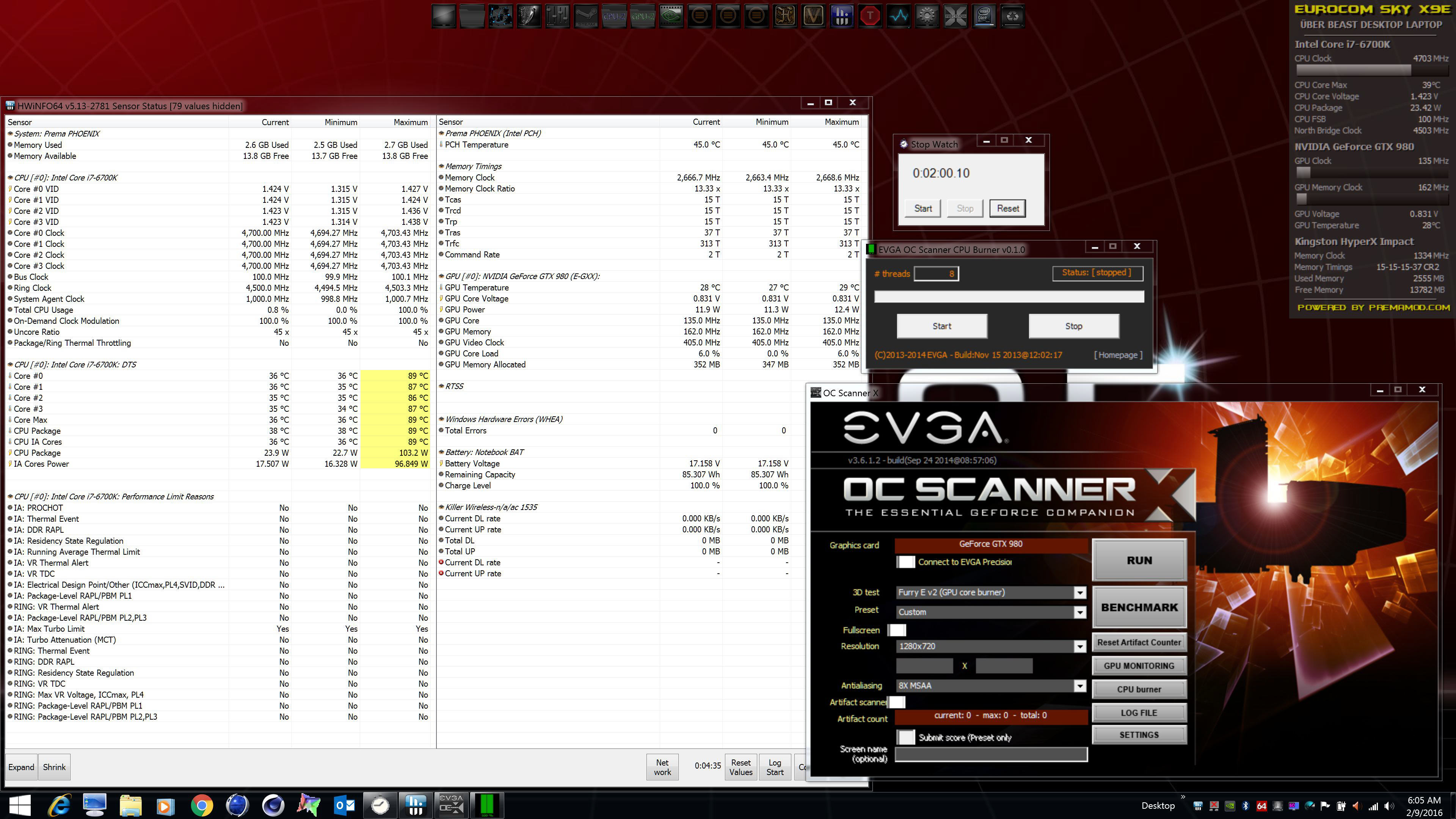This screenshot has width=1456, height=819.
Task: Open the Windows Start menu
Action: pos(20,805)
